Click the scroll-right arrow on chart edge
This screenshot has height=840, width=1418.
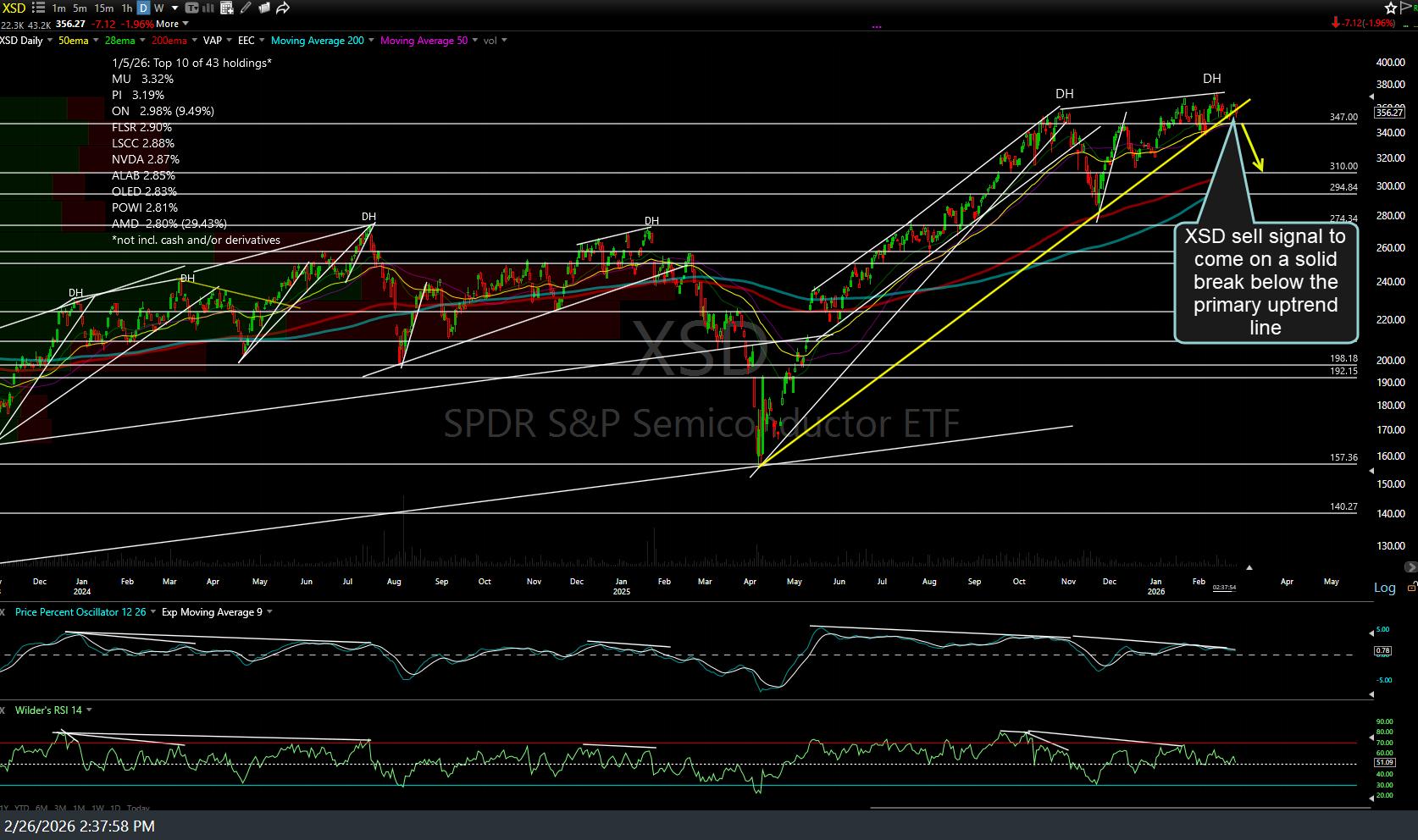[x=1410, y=566]
